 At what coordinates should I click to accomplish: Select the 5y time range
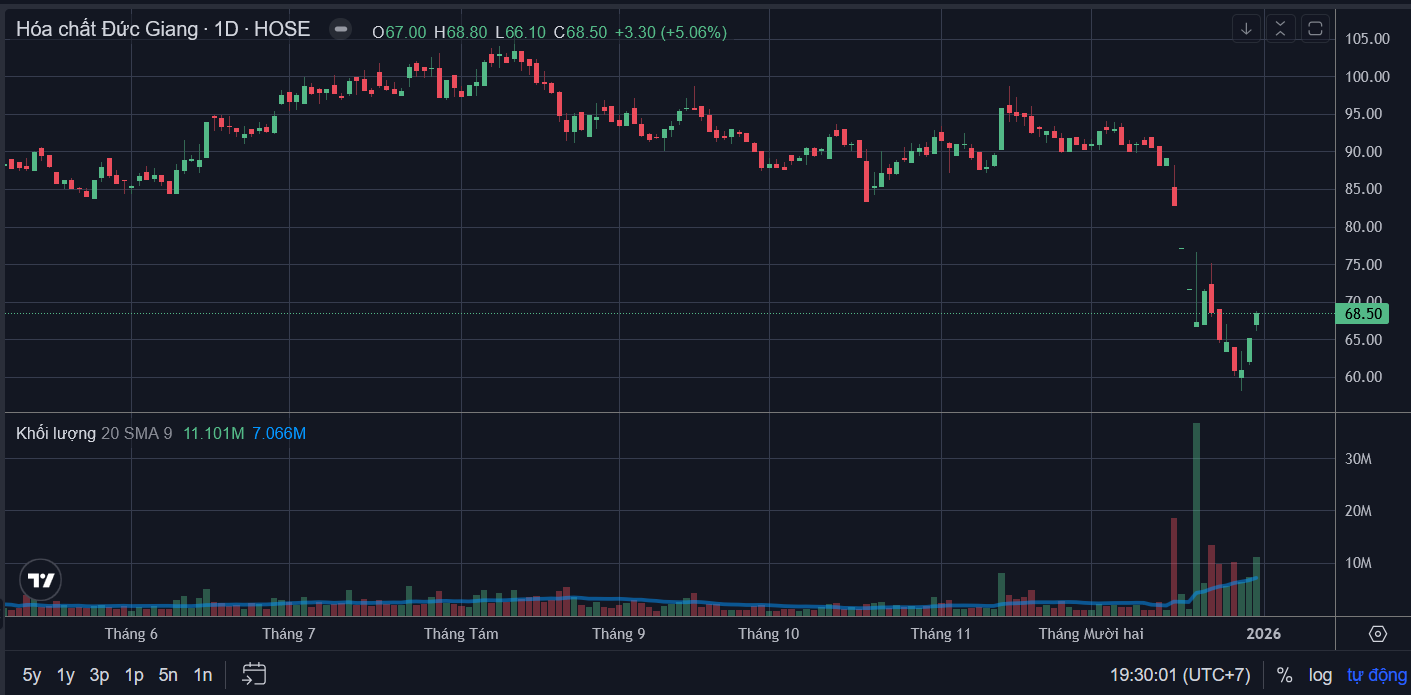click(32, 675)
